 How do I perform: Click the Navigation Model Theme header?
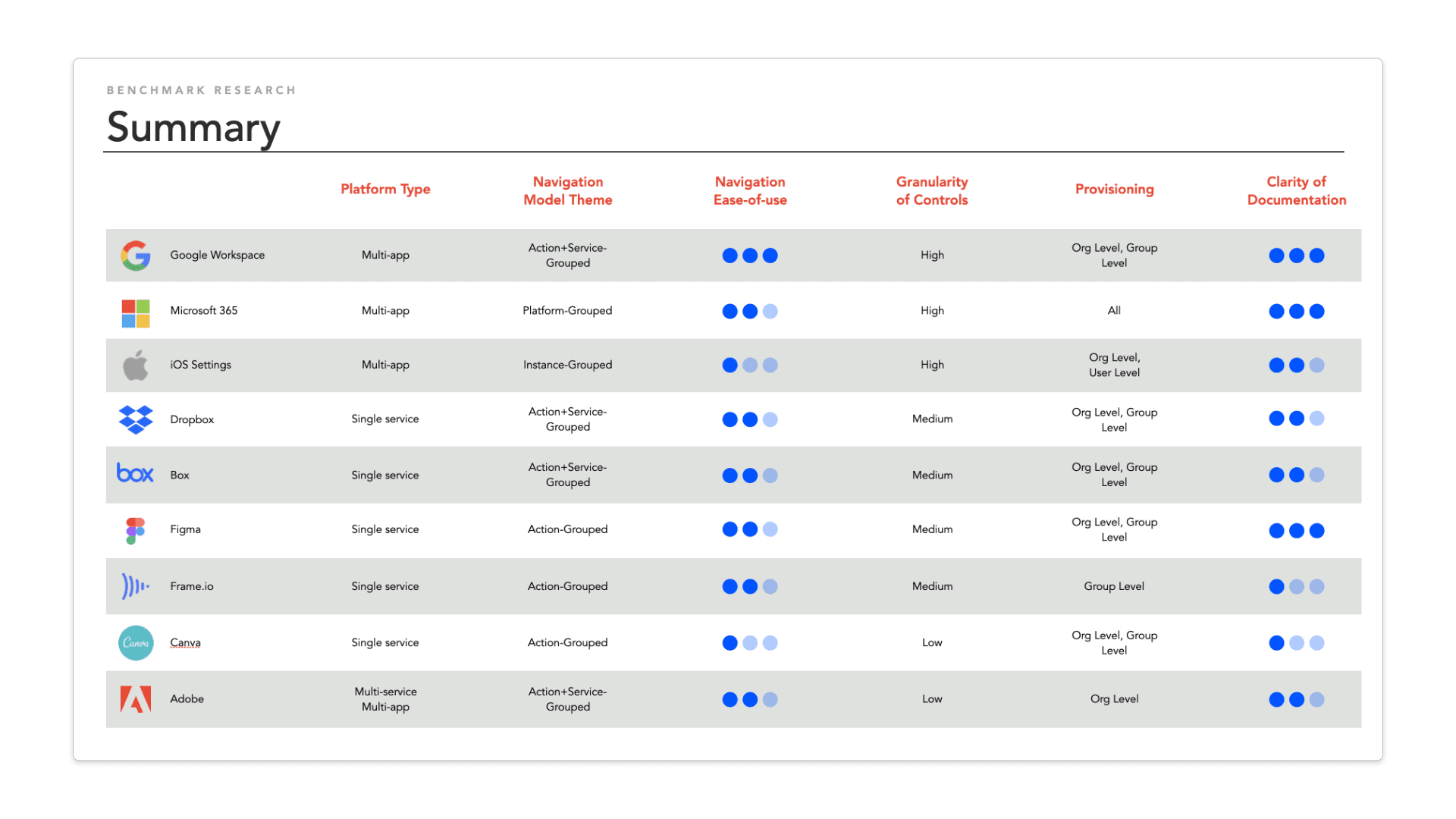point(568,191)
